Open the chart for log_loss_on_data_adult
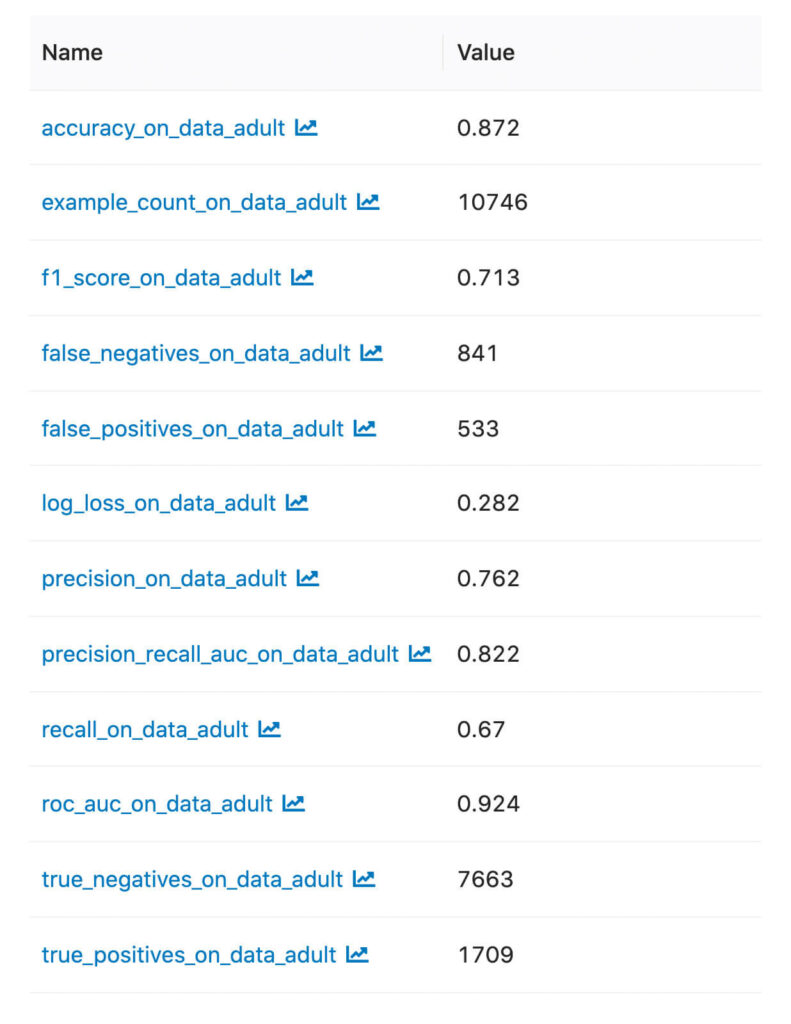 (295, 503)
